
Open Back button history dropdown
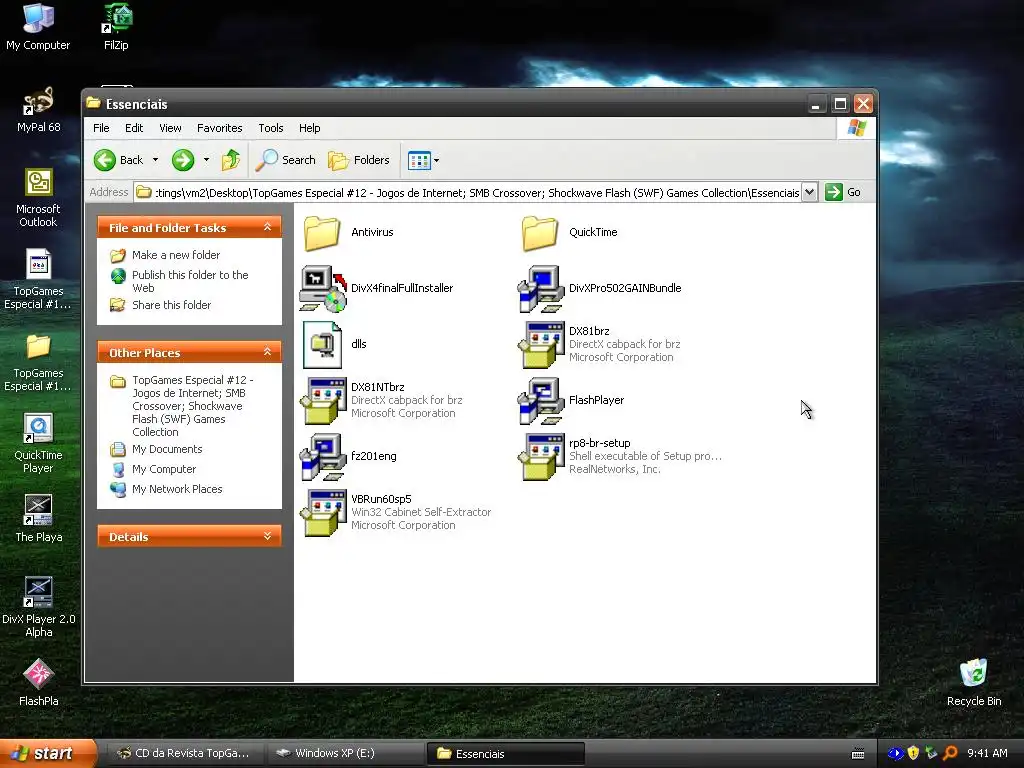coord(155,160)
